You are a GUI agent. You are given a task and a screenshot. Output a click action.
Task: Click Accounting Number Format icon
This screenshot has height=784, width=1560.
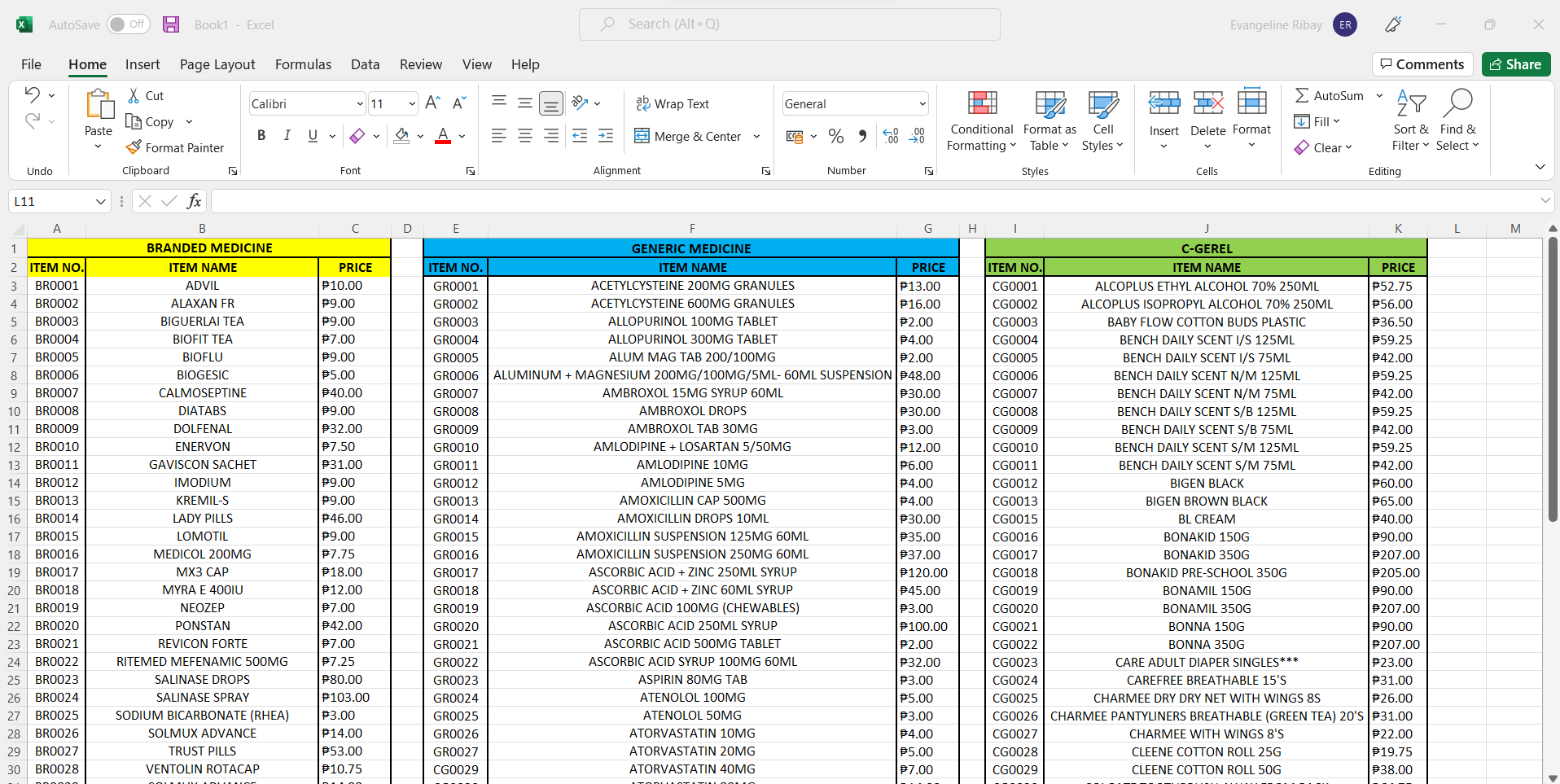pos(795,136)
